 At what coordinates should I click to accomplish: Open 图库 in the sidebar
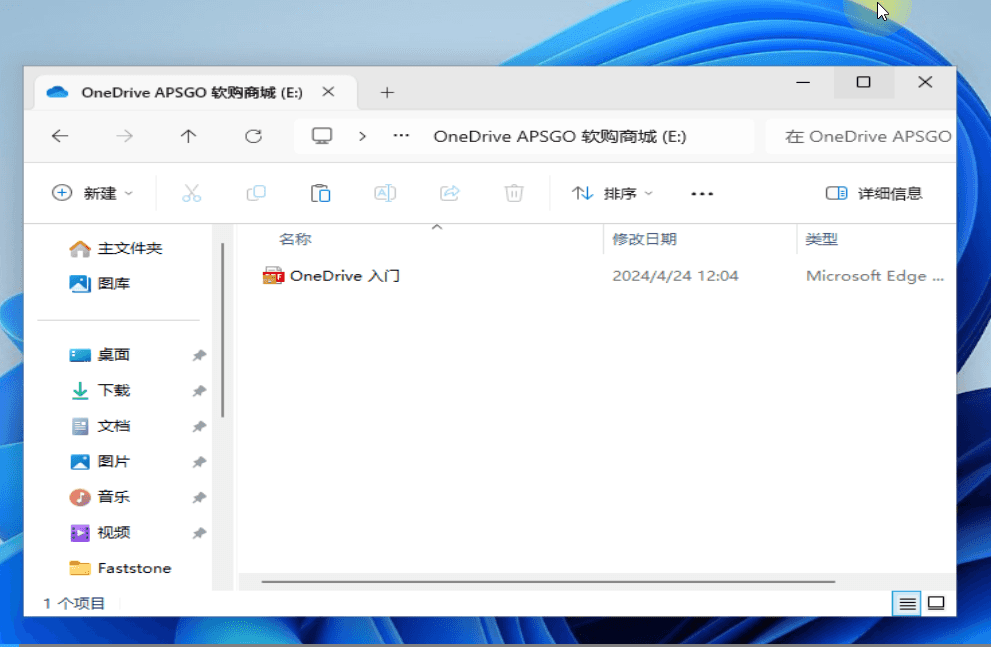click(100, 284)
